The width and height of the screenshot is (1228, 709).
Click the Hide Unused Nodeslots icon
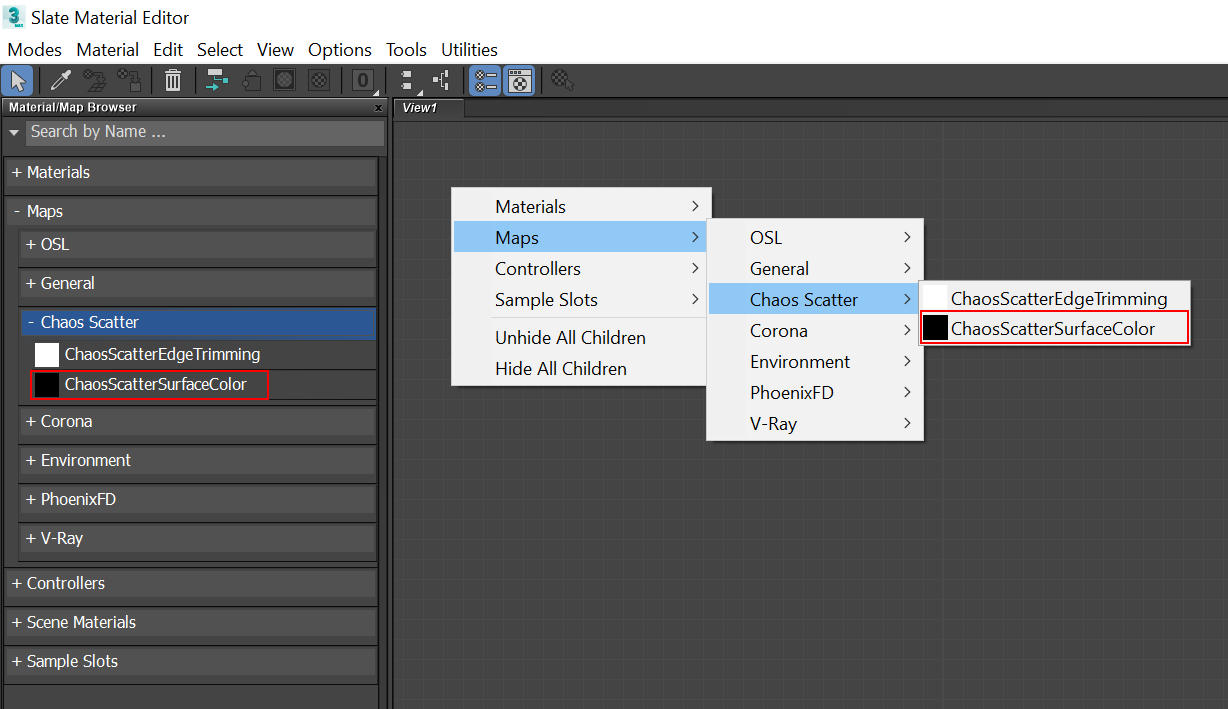tap(252, 81)
